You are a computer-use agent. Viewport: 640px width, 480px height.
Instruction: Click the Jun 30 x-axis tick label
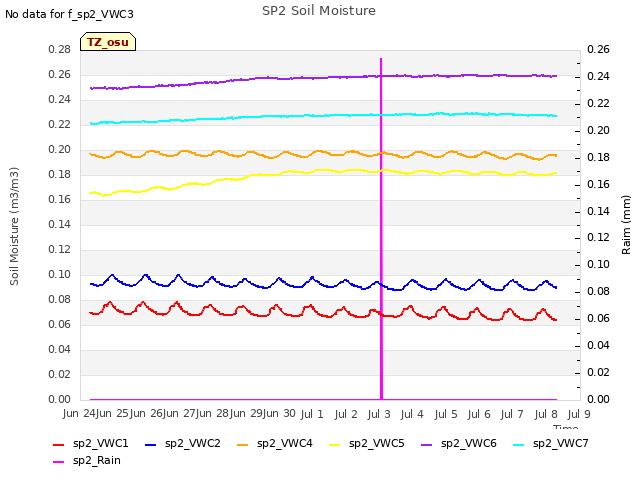[280, 414]
